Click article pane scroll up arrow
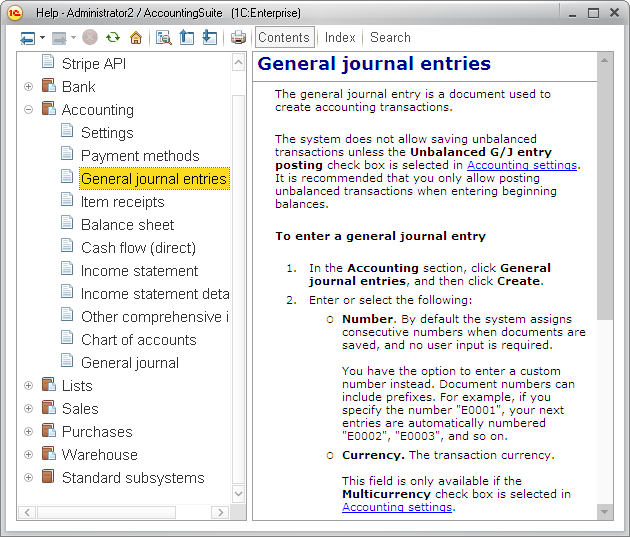The height and width of the screenshot is (537, 630). point(604,60)
